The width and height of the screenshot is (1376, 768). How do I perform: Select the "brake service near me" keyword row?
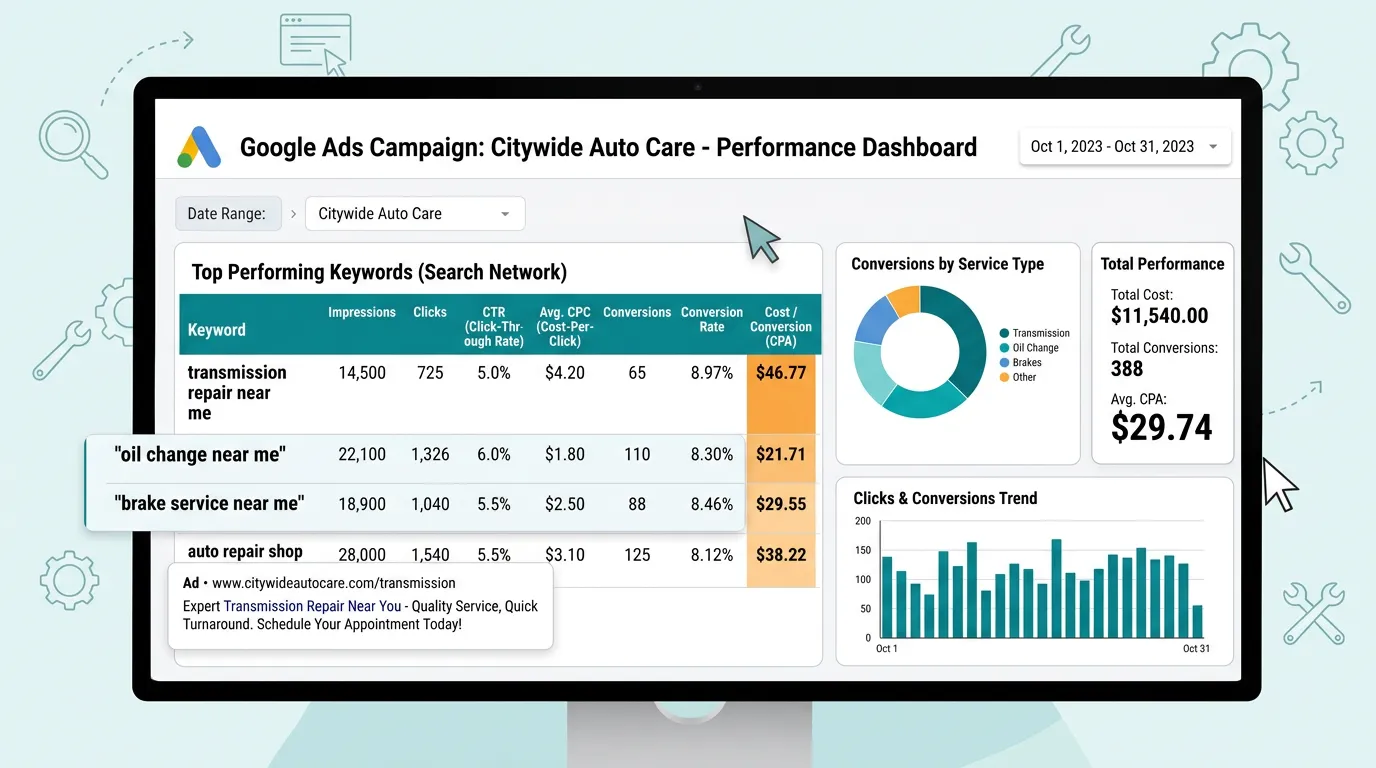point(416,507)
